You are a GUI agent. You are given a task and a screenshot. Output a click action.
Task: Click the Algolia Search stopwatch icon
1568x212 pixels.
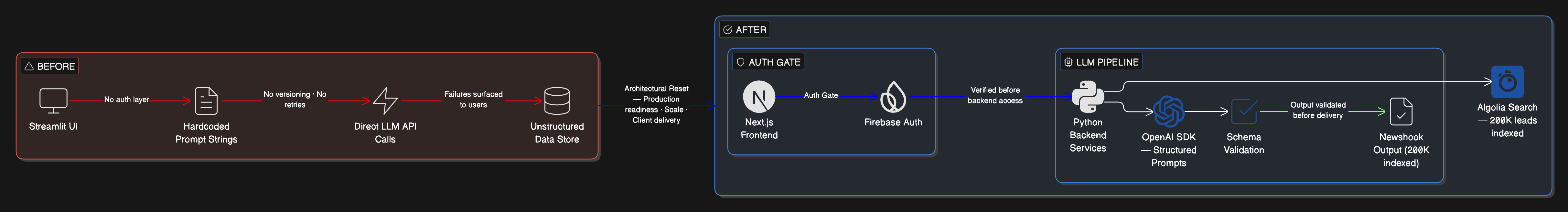click(x=1507, y=82)
